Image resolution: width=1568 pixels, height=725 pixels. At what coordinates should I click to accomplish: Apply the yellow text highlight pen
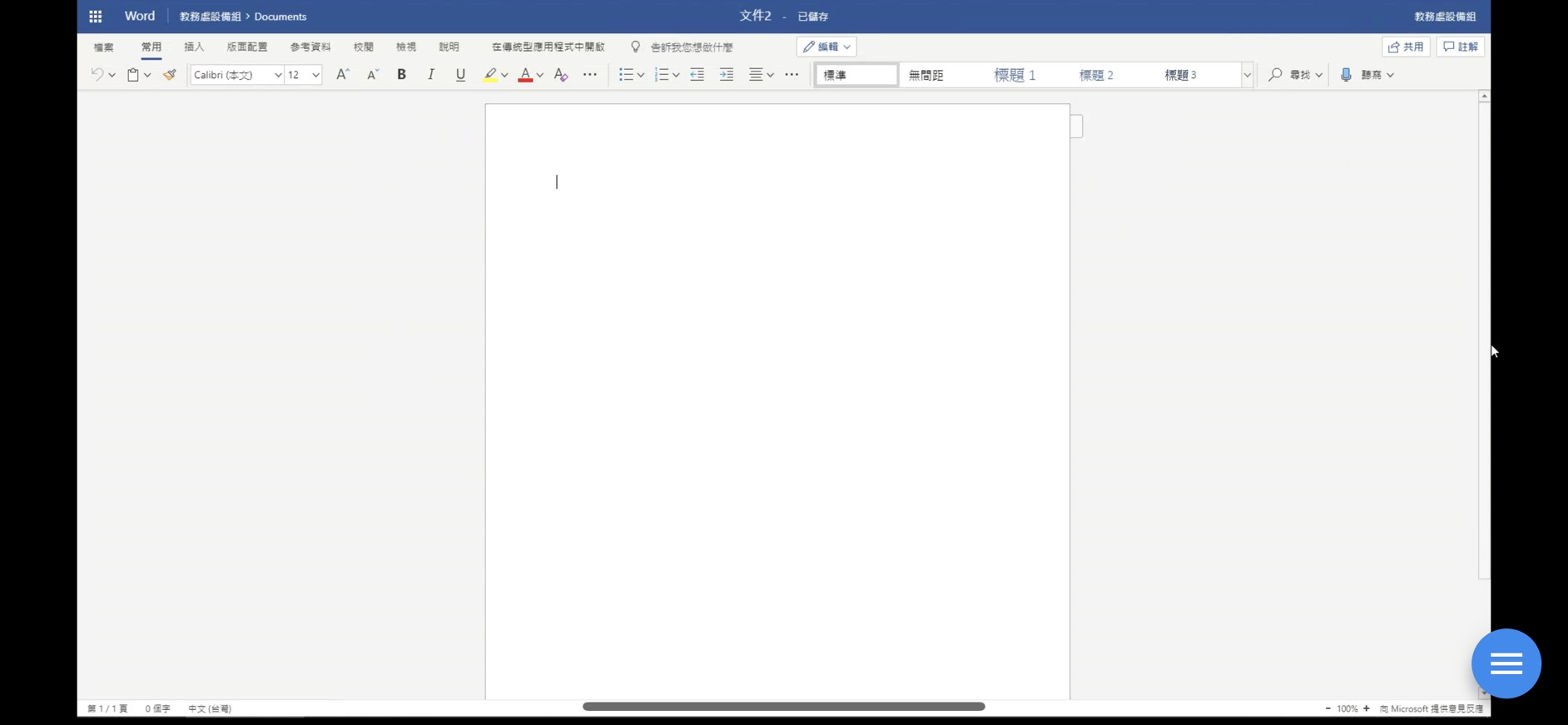[x=490, y=75]
